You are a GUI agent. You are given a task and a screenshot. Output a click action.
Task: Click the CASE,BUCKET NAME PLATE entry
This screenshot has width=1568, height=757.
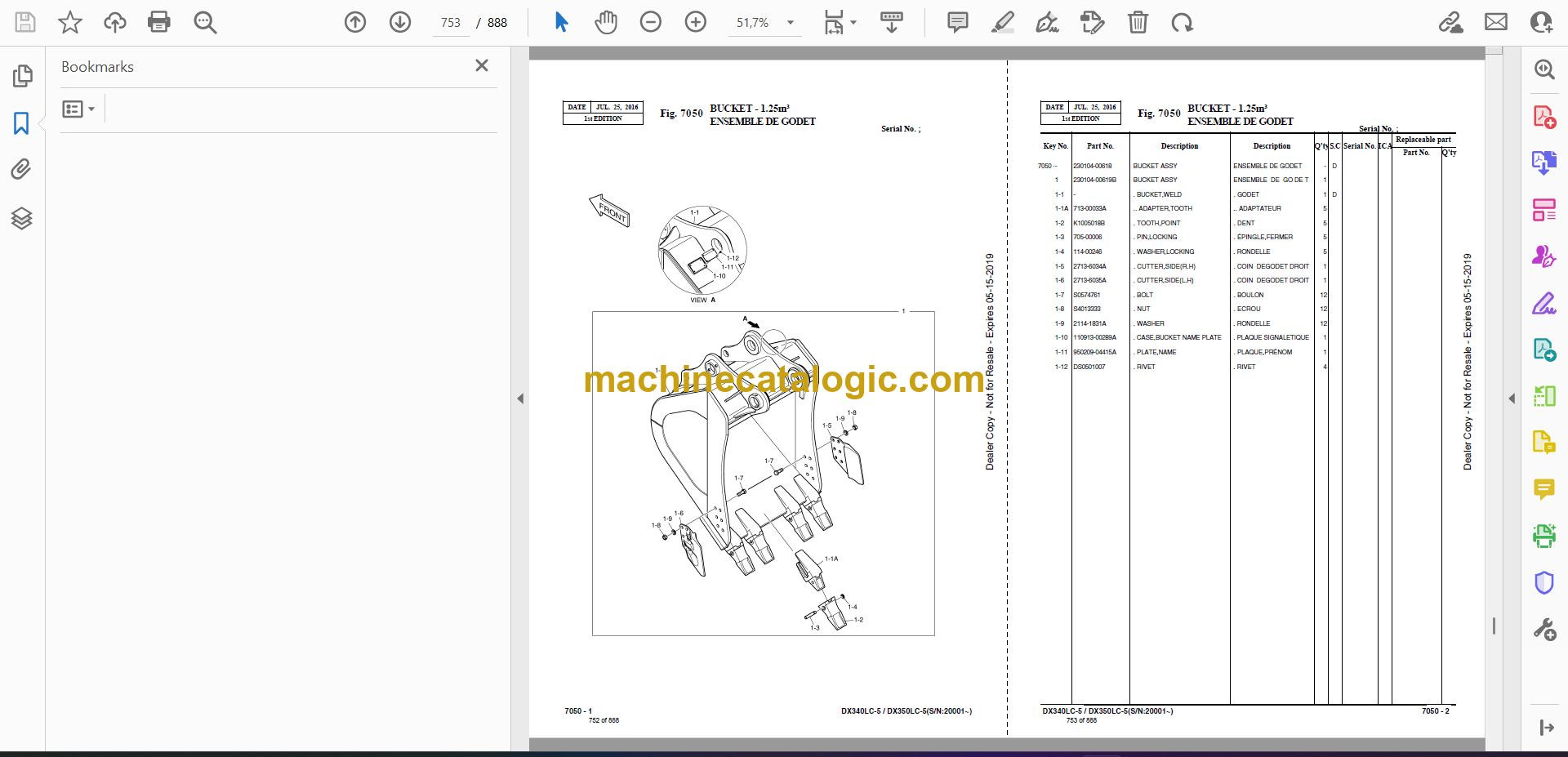point(1178,337)
